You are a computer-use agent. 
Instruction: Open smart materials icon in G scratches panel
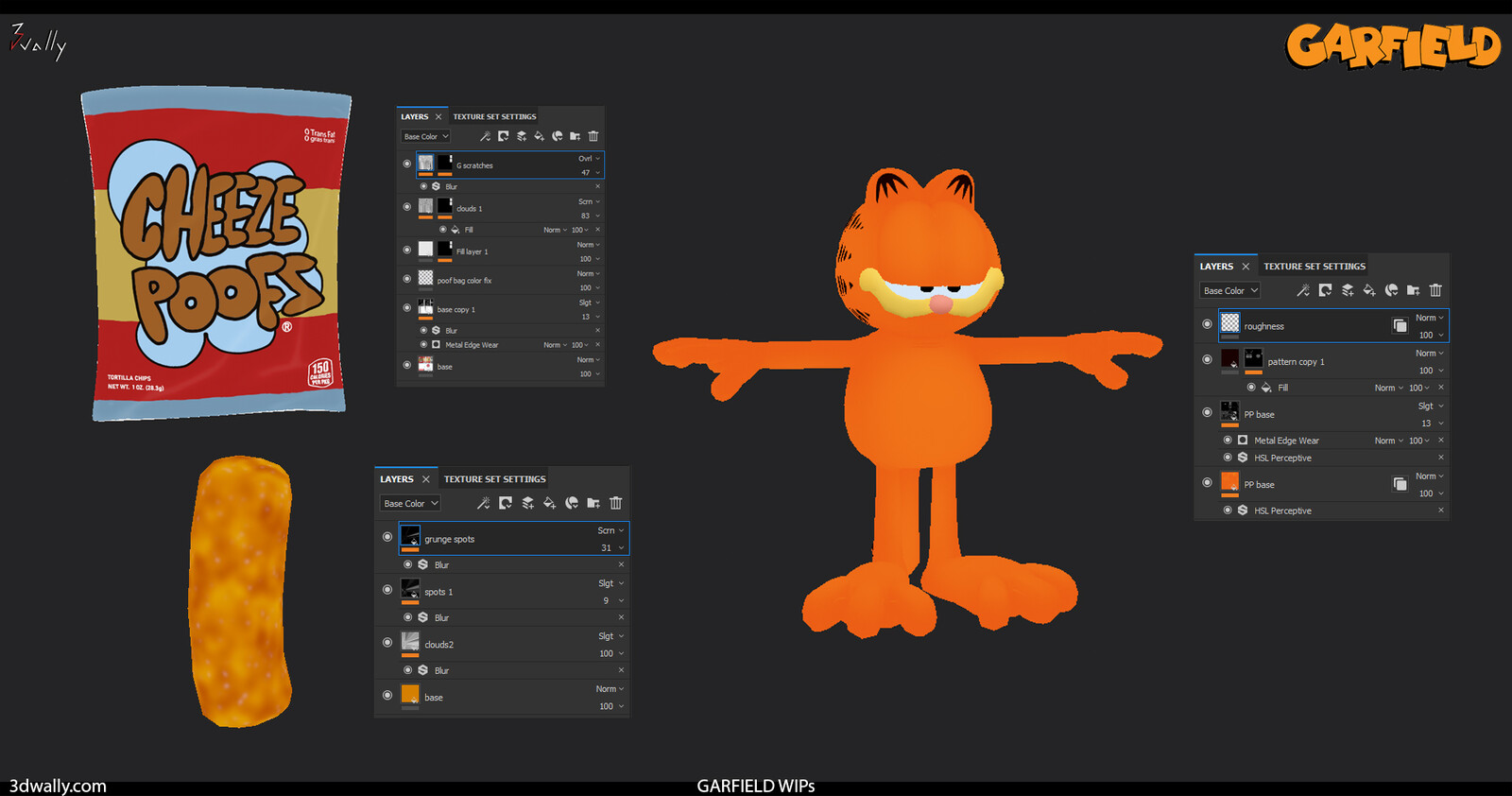click(557, 136)
